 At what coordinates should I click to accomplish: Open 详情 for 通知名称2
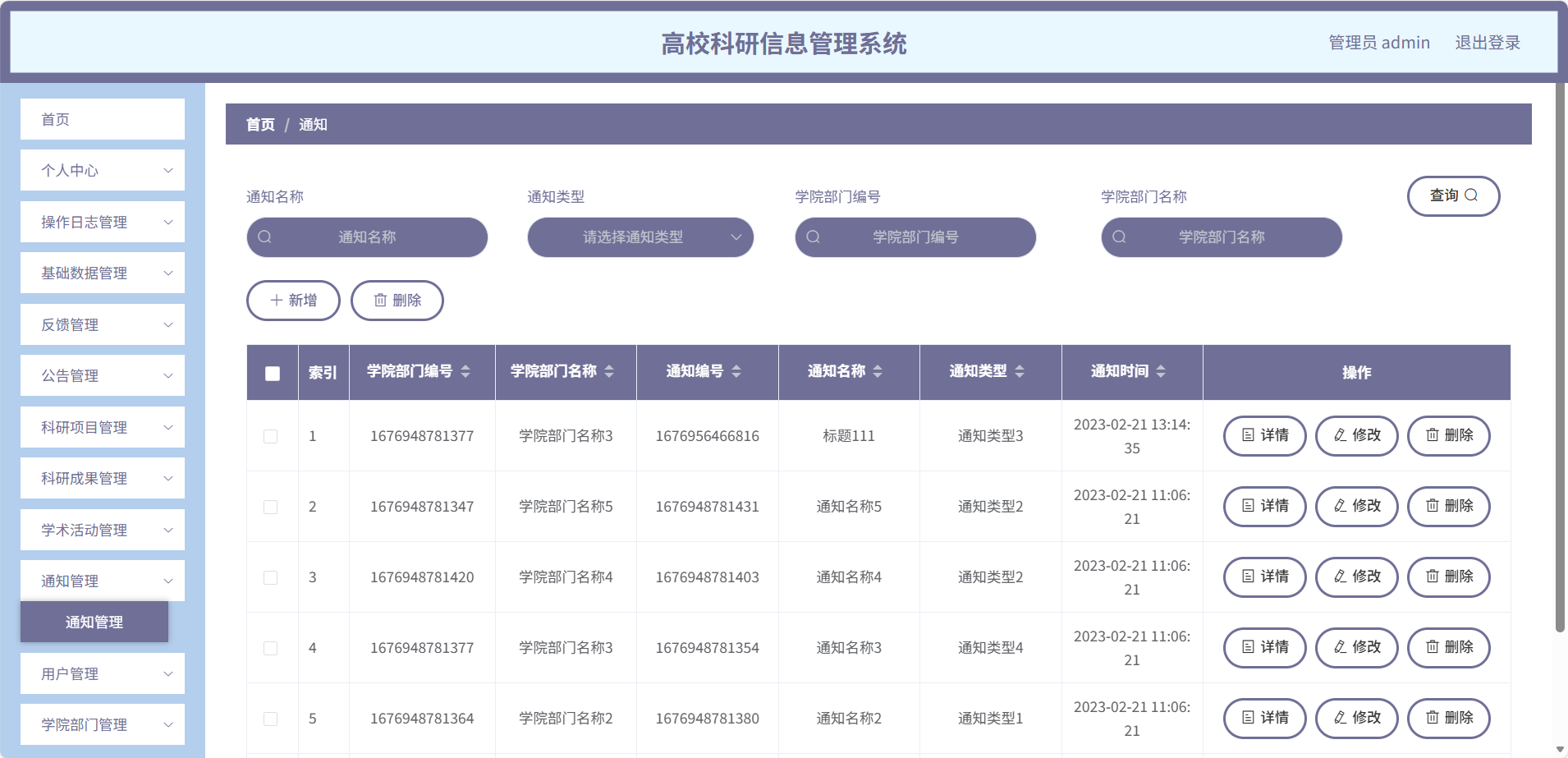point(1265,718)
